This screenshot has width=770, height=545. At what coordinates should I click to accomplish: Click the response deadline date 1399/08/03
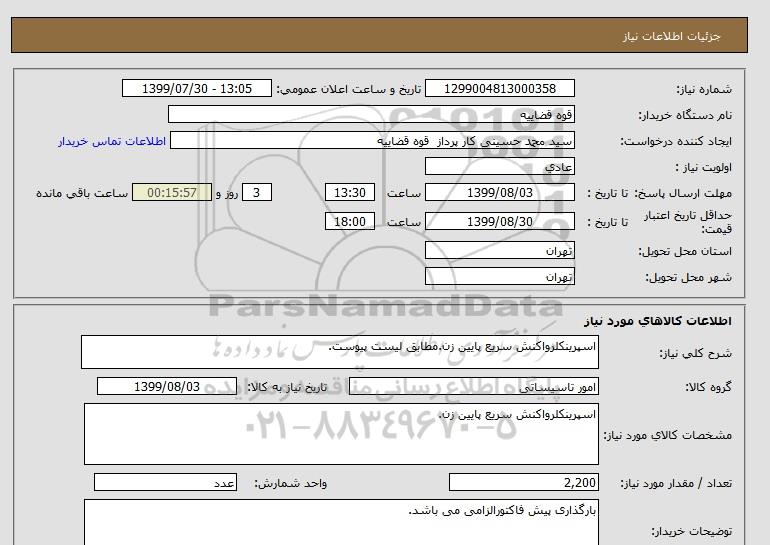(499, 192)
